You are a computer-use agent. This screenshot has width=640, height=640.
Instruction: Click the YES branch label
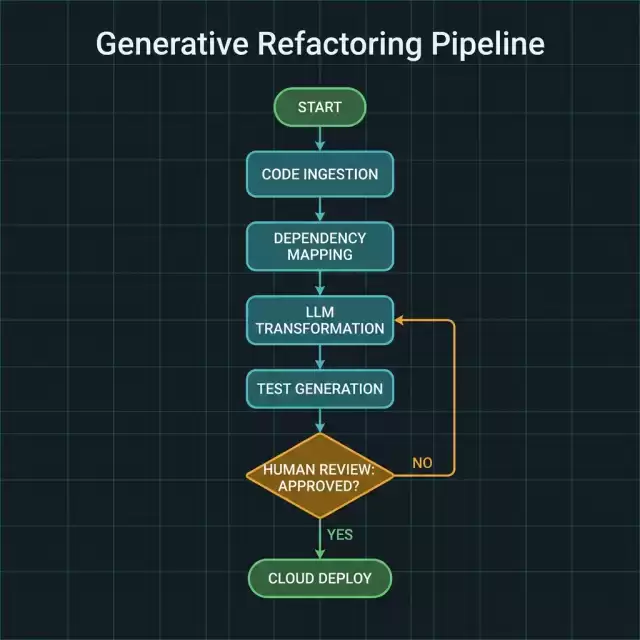pyautogui.click(x=340, y=535)
